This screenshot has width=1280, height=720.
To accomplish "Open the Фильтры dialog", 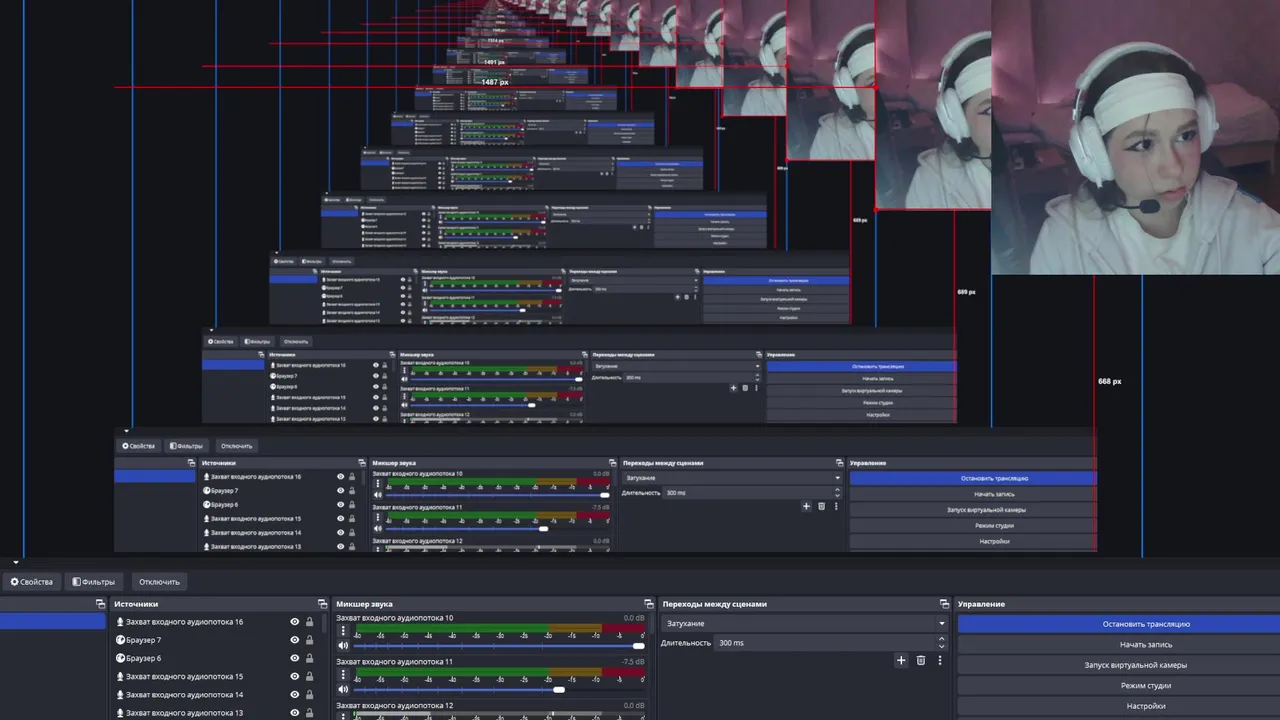I will click(x=94, y=582).
